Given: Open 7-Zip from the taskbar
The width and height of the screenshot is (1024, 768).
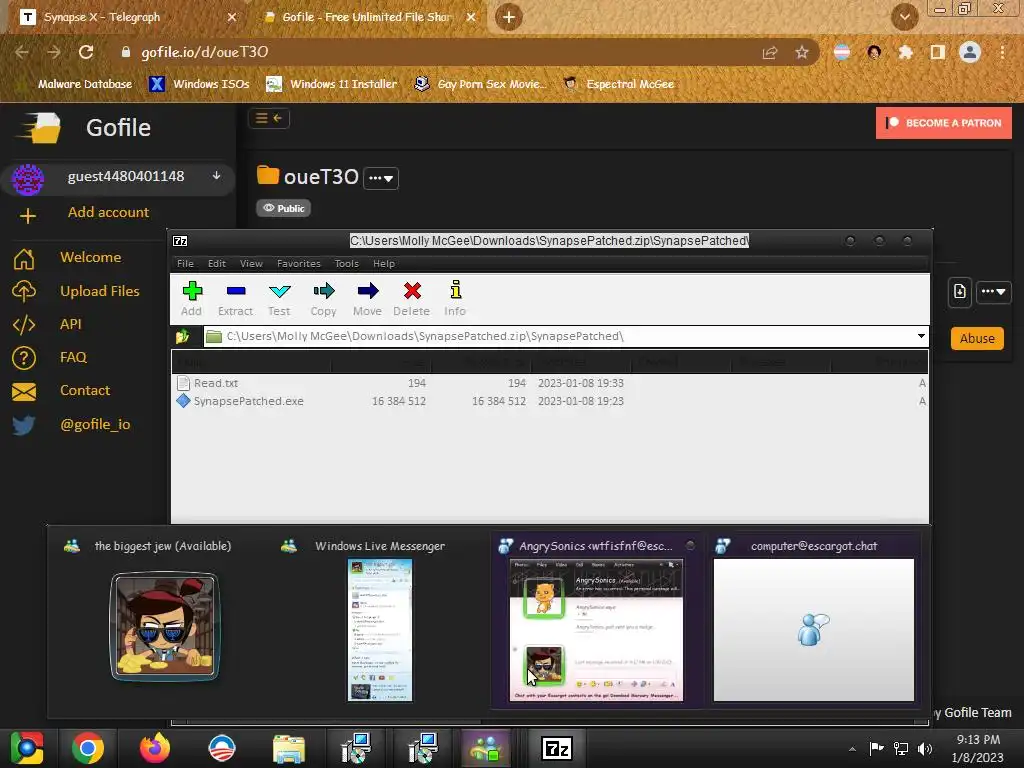Looking at the screenshot, I should pos(557,748).
